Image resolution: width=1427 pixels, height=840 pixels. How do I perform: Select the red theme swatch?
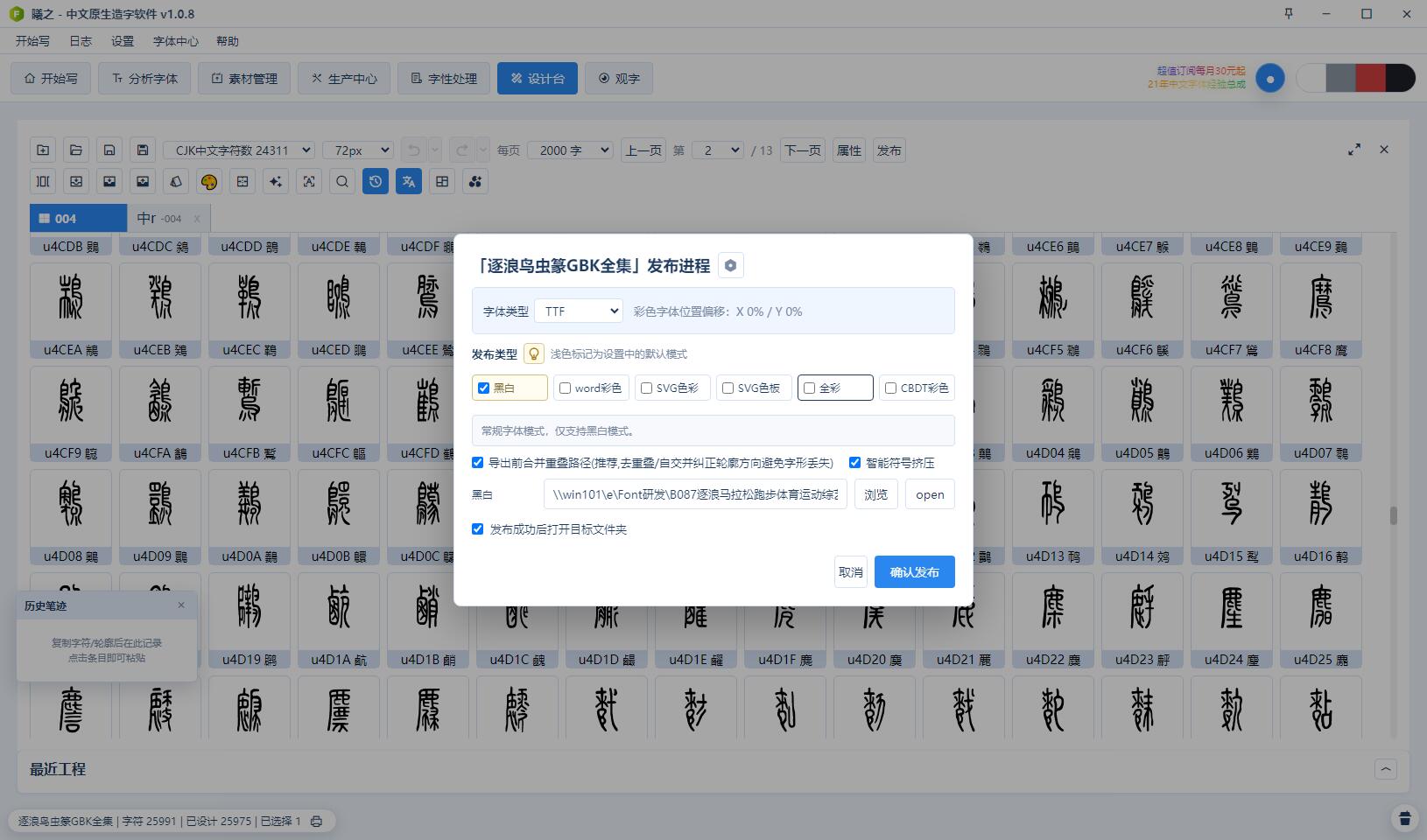click(x=1370, y=78)
